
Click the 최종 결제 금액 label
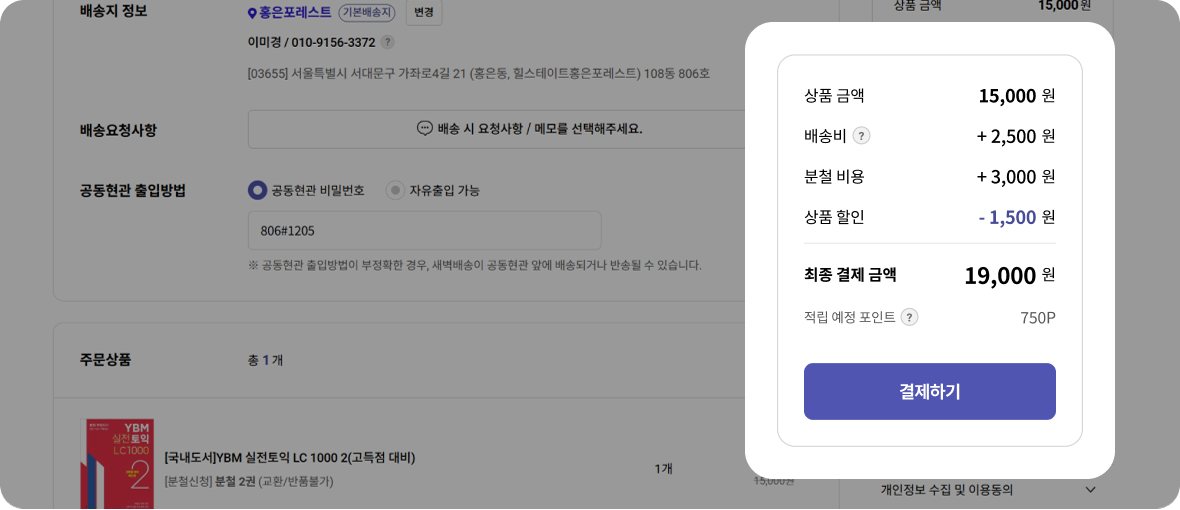850,275
